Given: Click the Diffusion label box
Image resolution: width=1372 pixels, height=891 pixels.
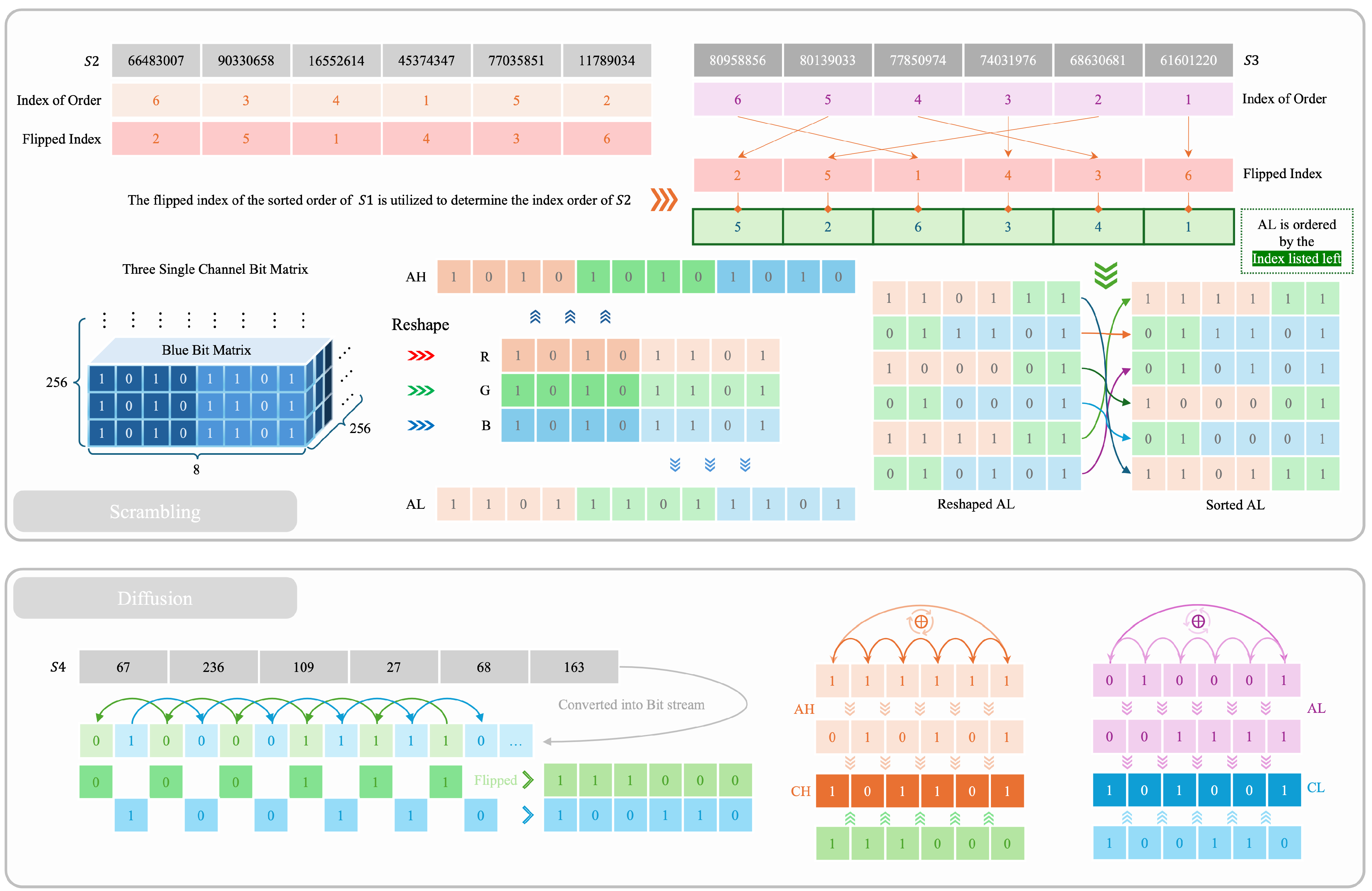Looking at the screenshot, I should (155, 598).
